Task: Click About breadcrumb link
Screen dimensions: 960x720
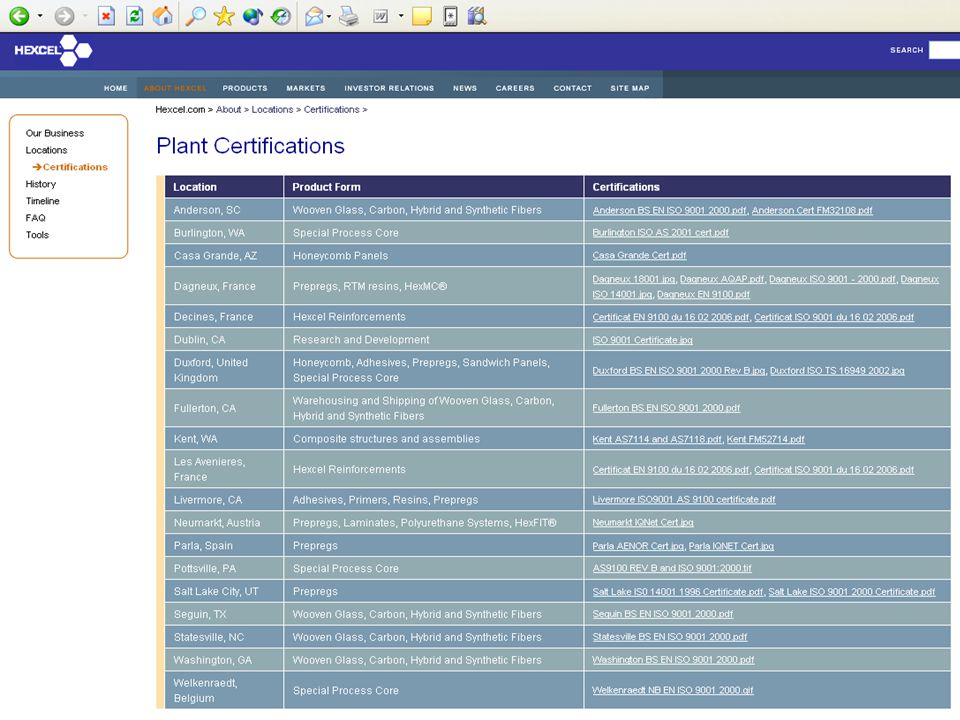Action: pos(228,110)
